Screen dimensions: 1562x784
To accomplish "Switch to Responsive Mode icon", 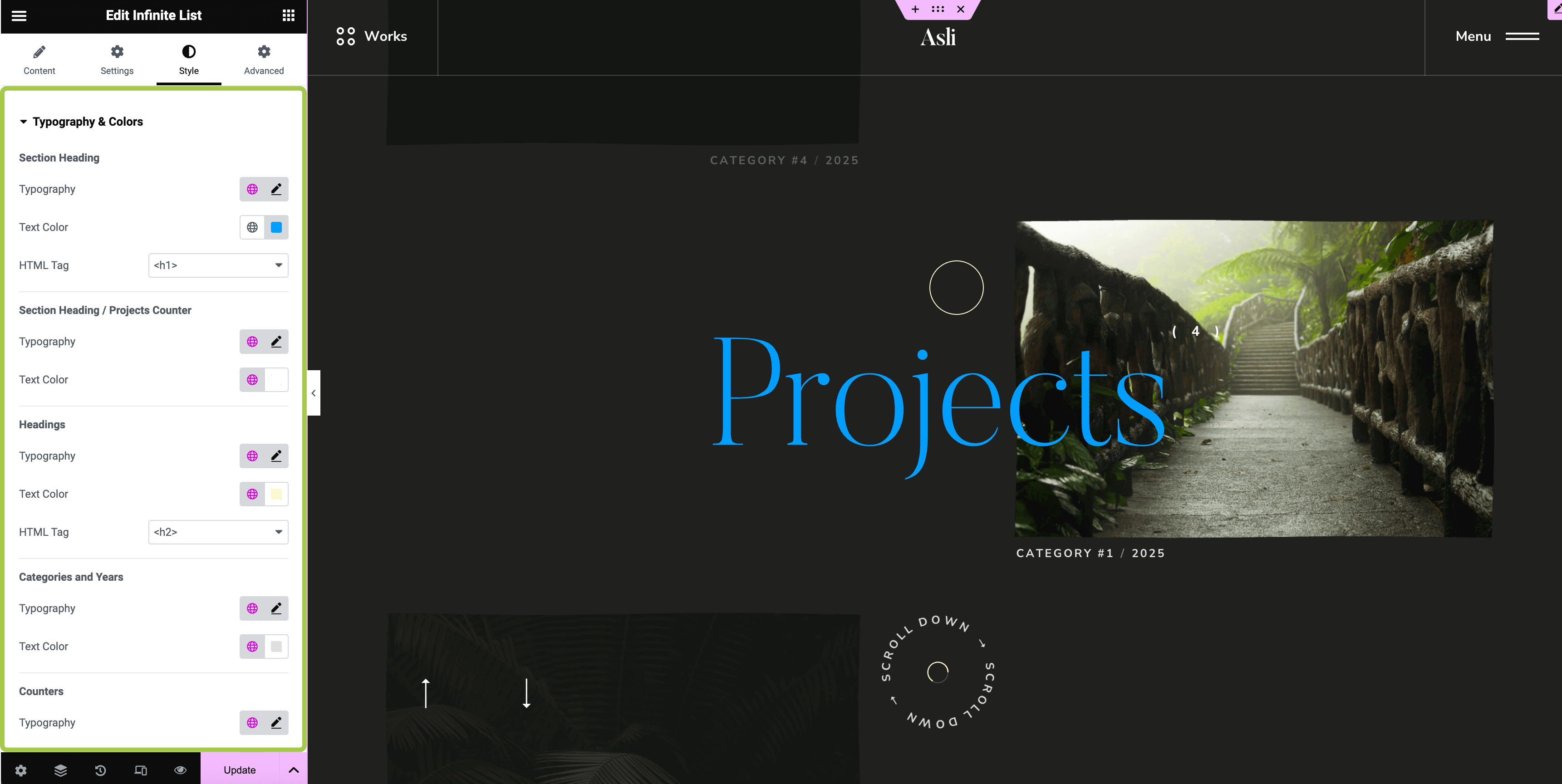I will [141, 770].
